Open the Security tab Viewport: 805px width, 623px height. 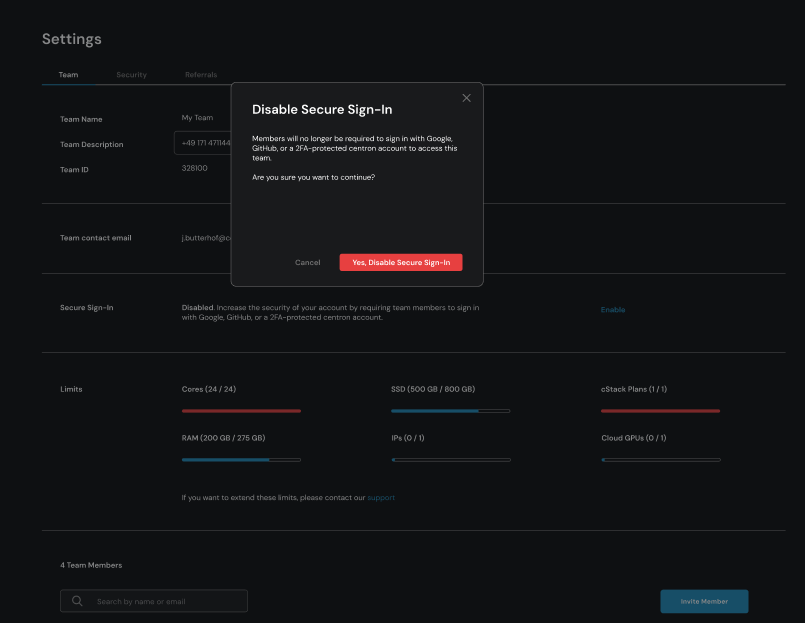pyautogui.click(x=131, y=75)
